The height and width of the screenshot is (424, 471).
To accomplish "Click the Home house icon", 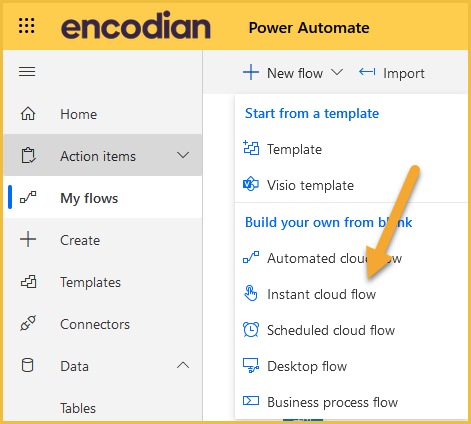I will [28, 114].
